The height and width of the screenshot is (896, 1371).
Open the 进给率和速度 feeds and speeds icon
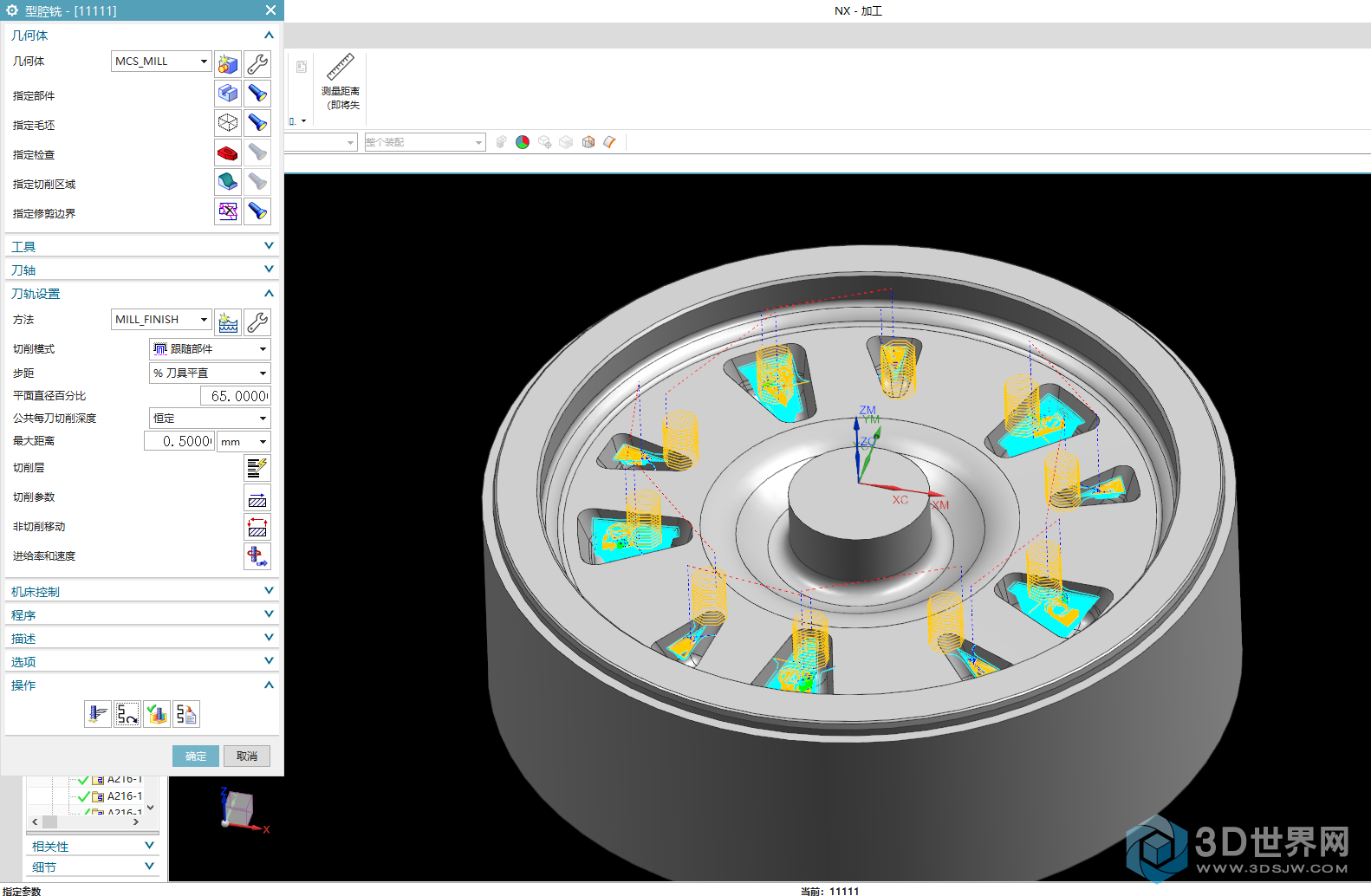tap(257, 556)
